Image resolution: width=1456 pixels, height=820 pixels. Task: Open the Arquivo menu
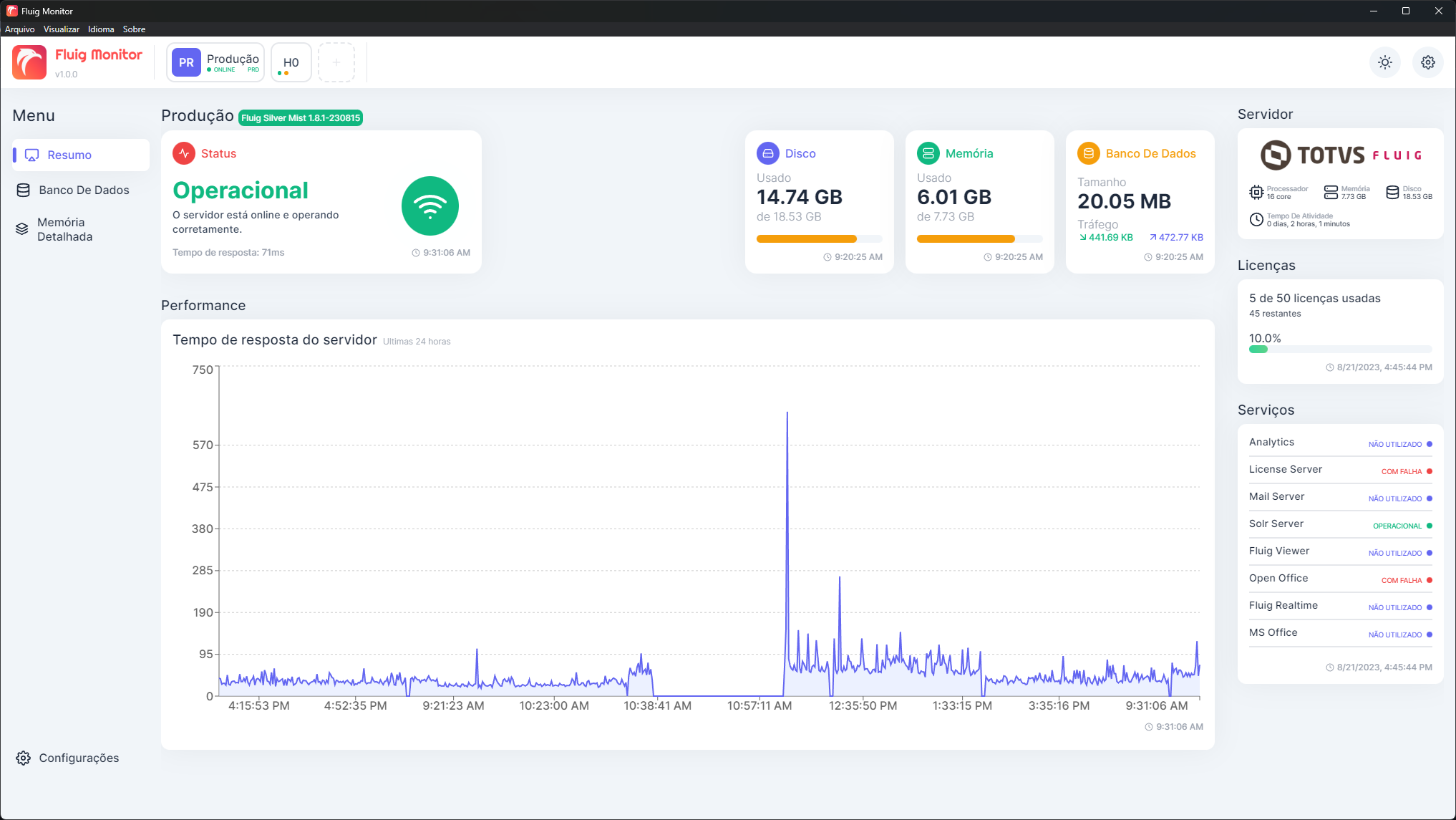tap(19, 29)
